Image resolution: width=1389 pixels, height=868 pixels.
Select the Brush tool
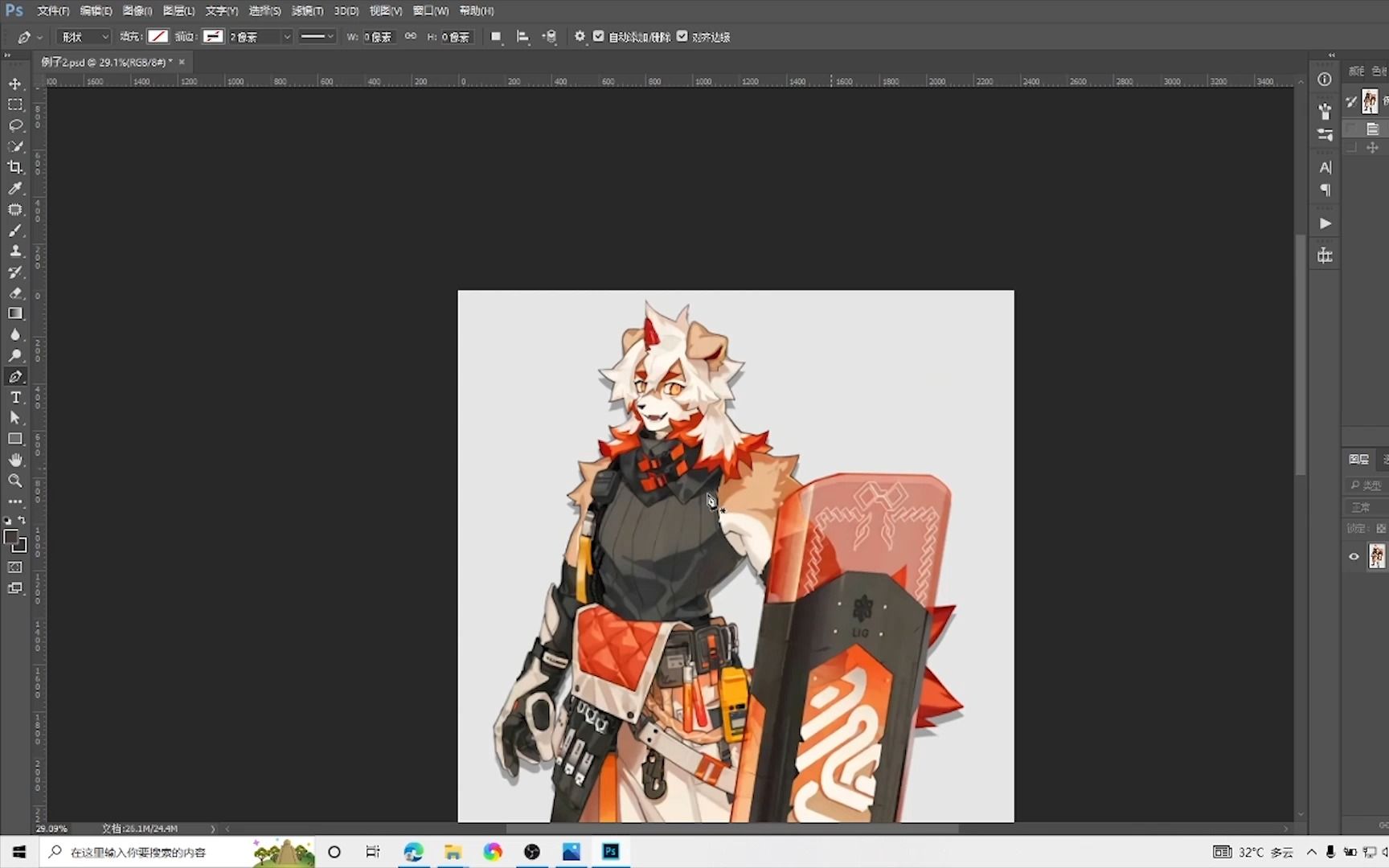click(15, 230)
